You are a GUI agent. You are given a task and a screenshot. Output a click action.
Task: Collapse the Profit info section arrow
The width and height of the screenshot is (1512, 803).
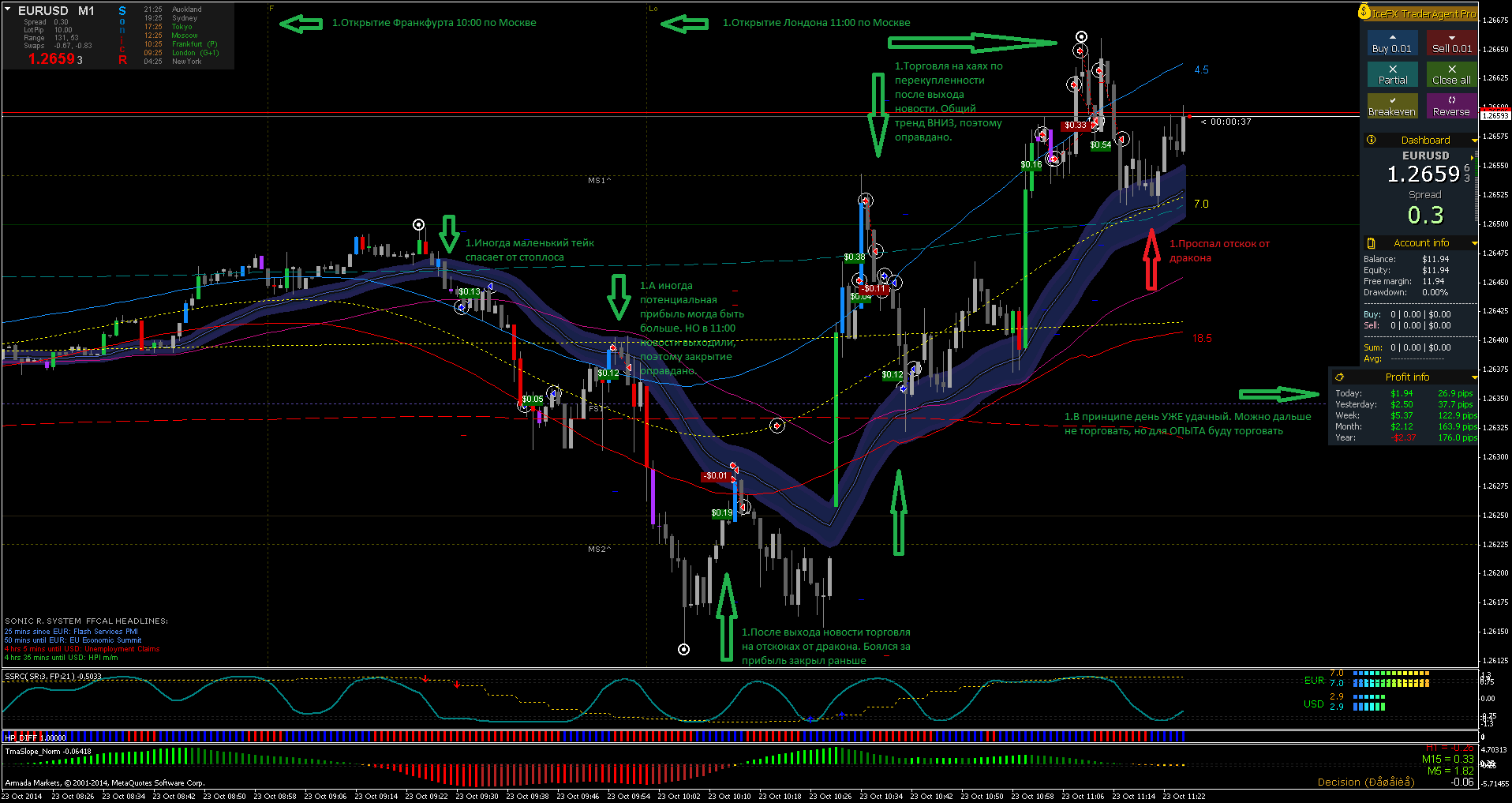point(1474,377)
